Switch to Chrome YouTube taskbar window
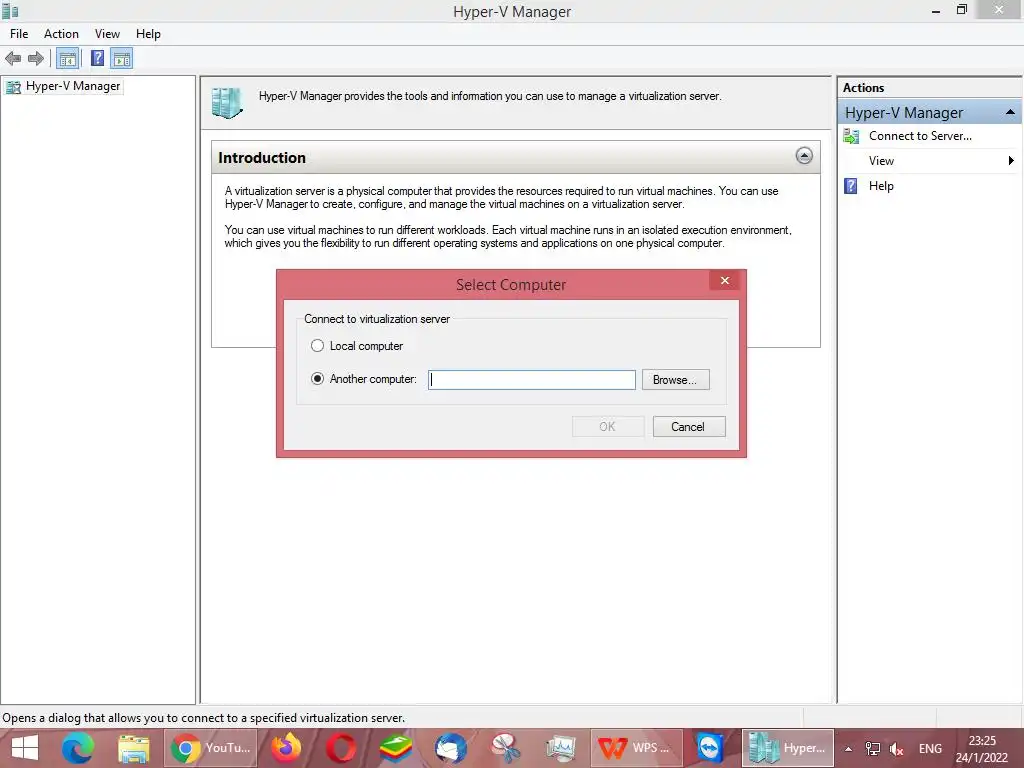Image resolution: width=1024 pixels, height=768 pixels. [x=210, y=748]
